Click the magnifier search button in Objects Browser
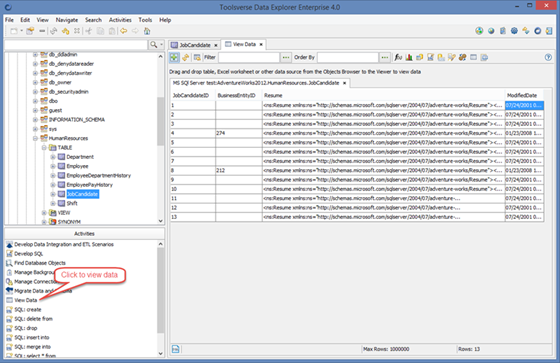The height and width of the screenshot is (363, 560). (x=154, y=45)
